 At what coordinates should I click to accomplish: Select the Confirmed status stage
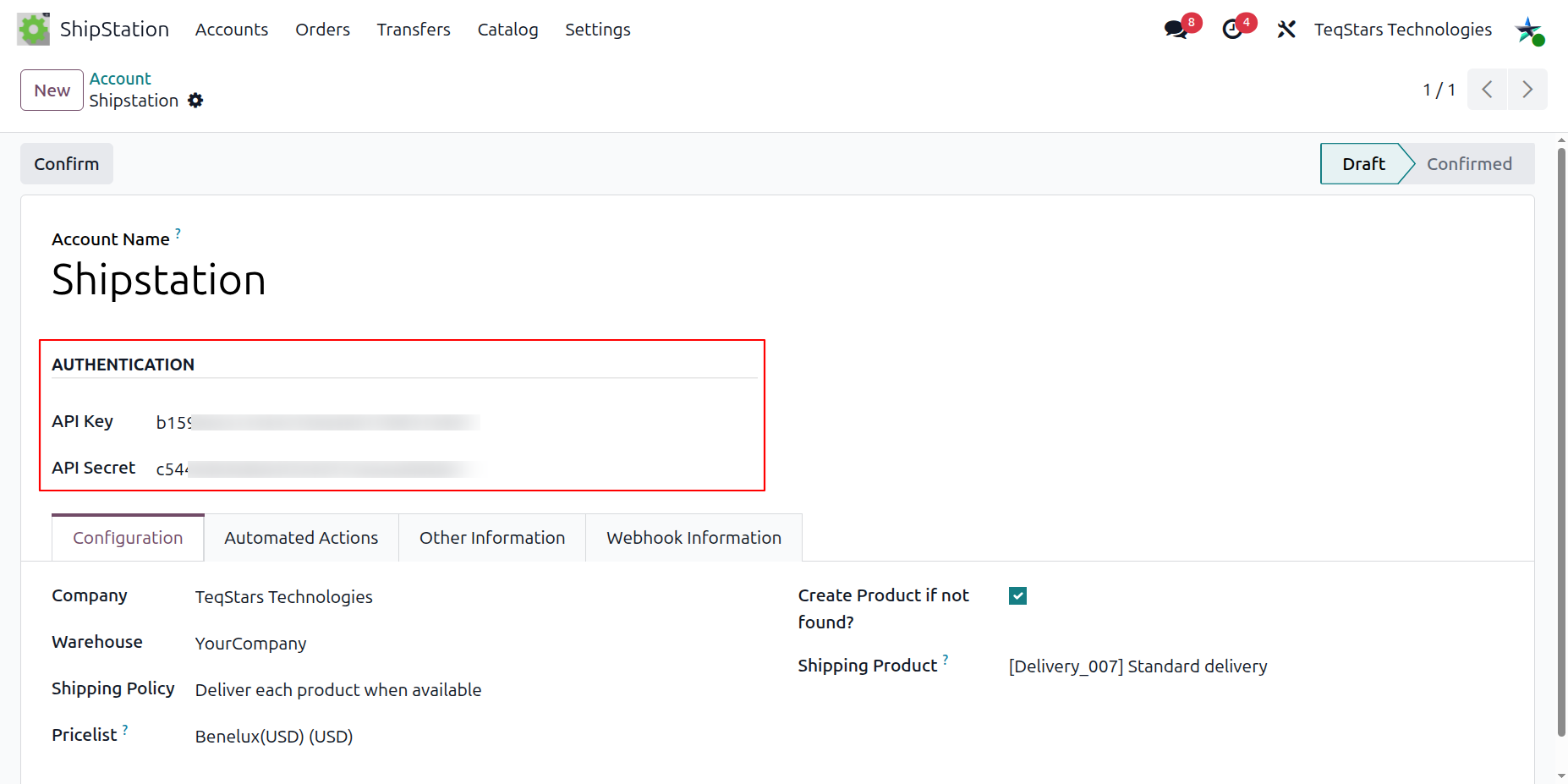pyautogui.click(x=1470, y=164)
